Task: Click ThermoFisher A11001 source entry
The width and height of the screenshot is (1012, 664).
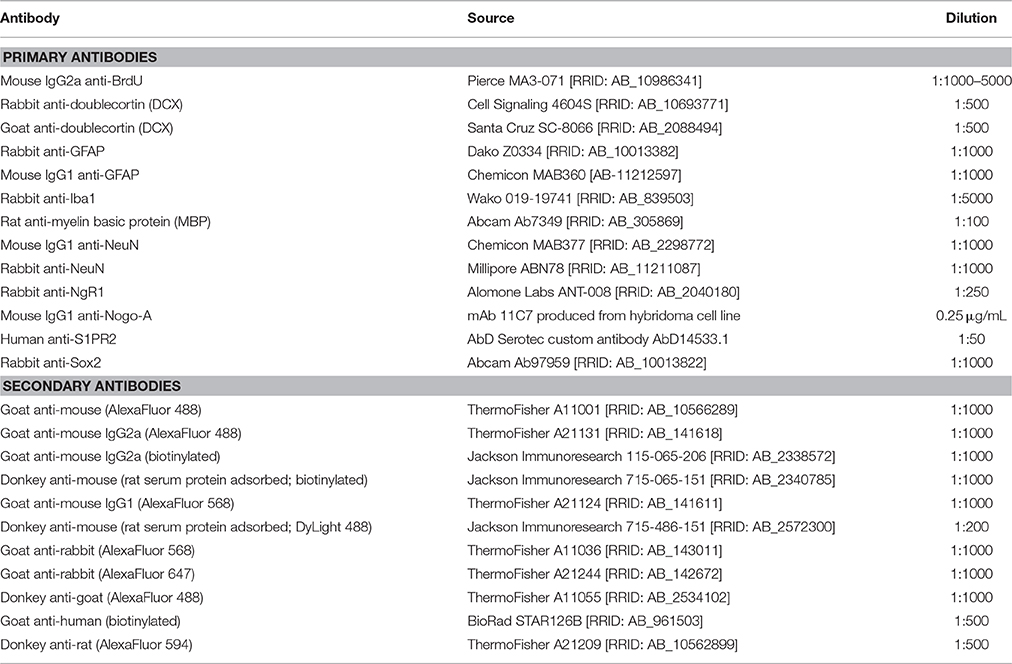Action: pyautogui.click(x=602, y=410)
